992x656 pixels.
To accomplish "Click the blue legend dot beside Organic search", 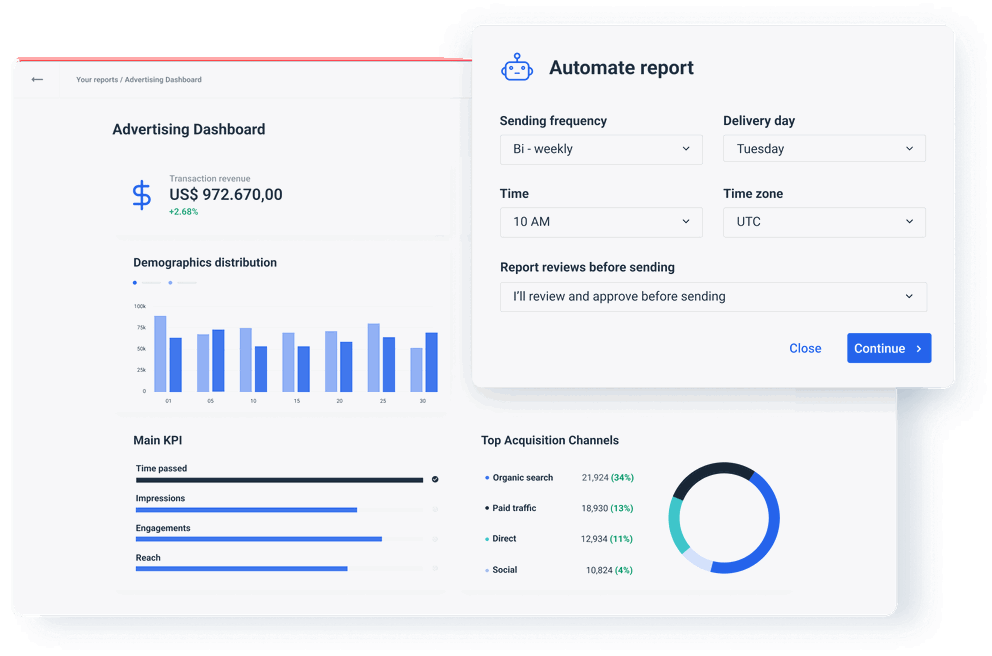I will coord(487,478).
